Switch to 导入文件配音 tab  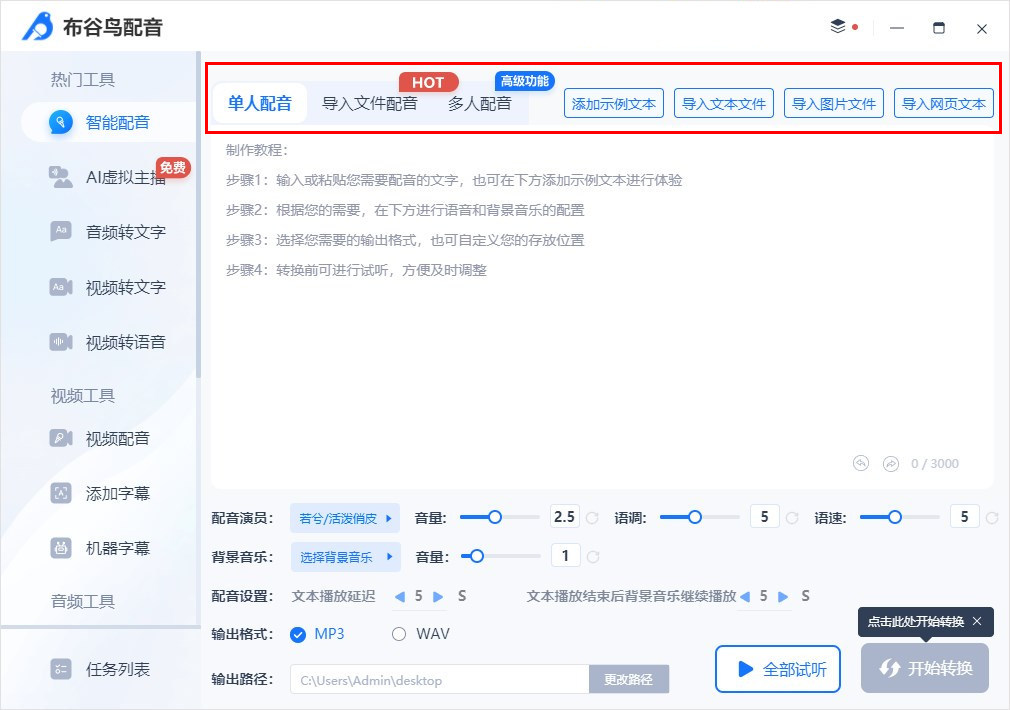370,103
